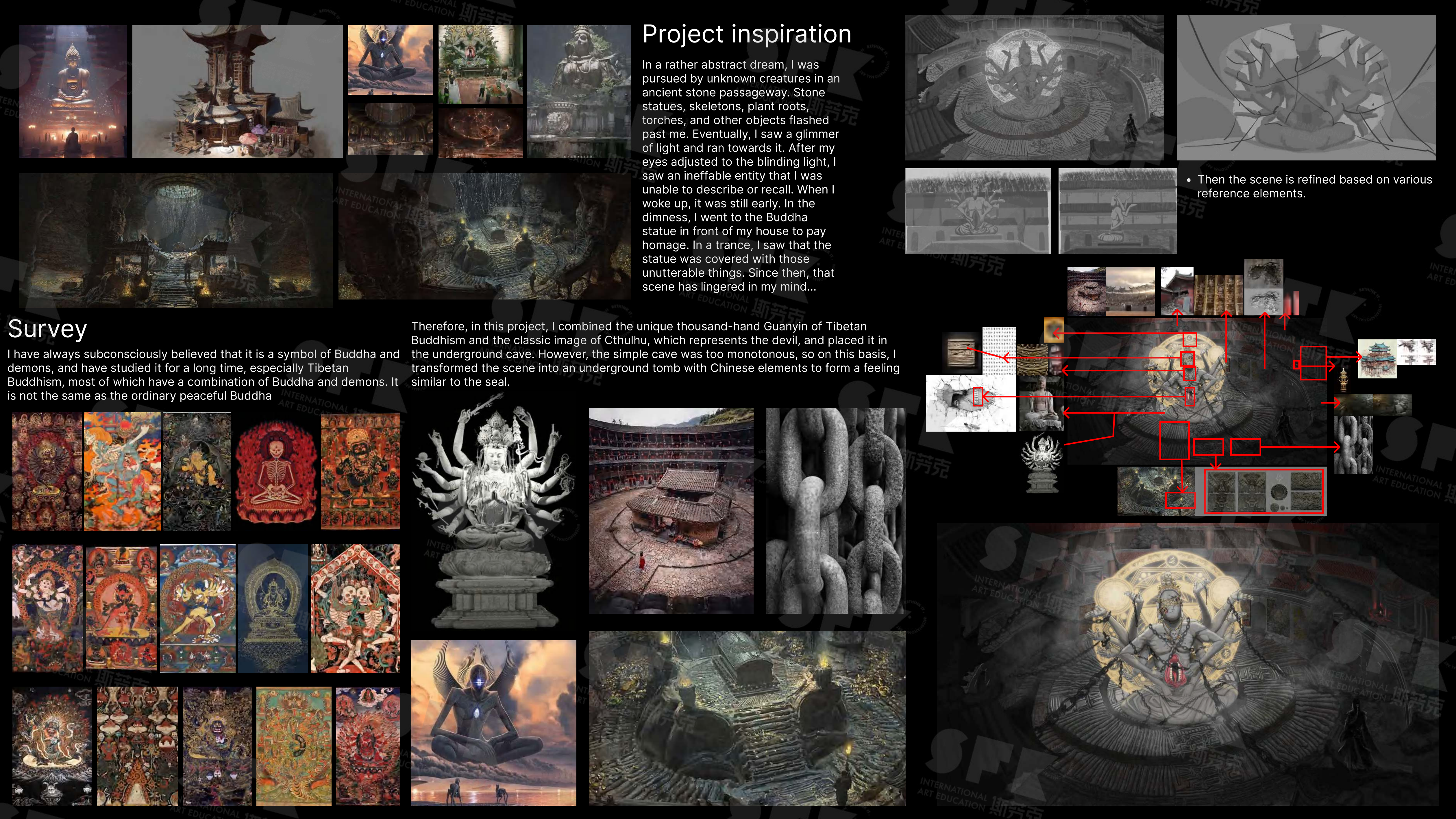Click the "Project inspiration" heading
1456x819 pixels.
point(747,34)
